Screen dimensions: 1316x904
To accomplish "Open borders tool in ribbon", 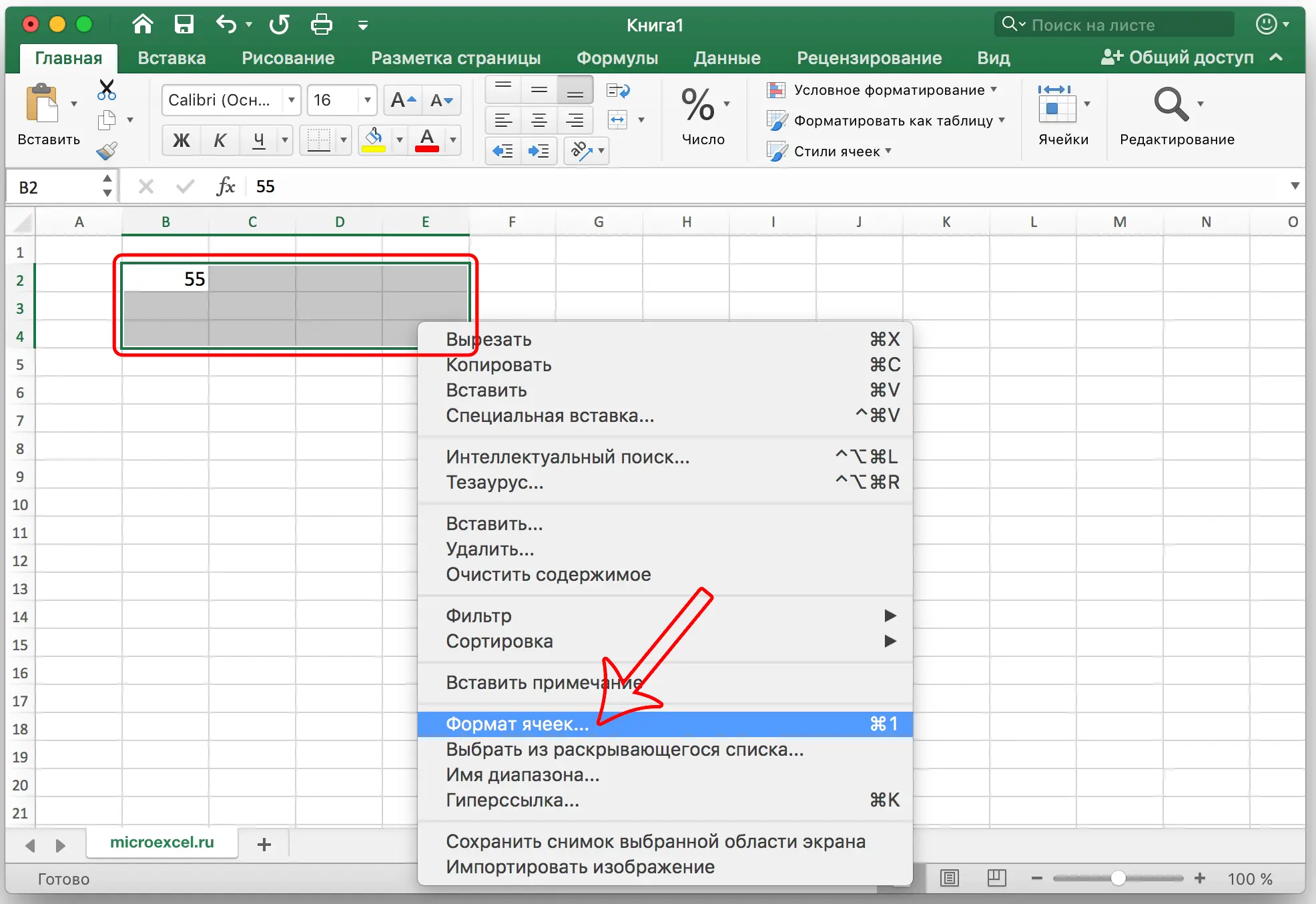I will 319,140.
